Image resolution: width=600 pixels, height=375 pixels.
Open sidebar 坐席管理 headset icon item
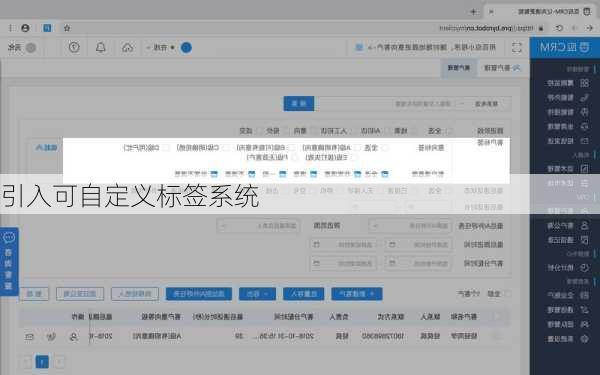567,127
